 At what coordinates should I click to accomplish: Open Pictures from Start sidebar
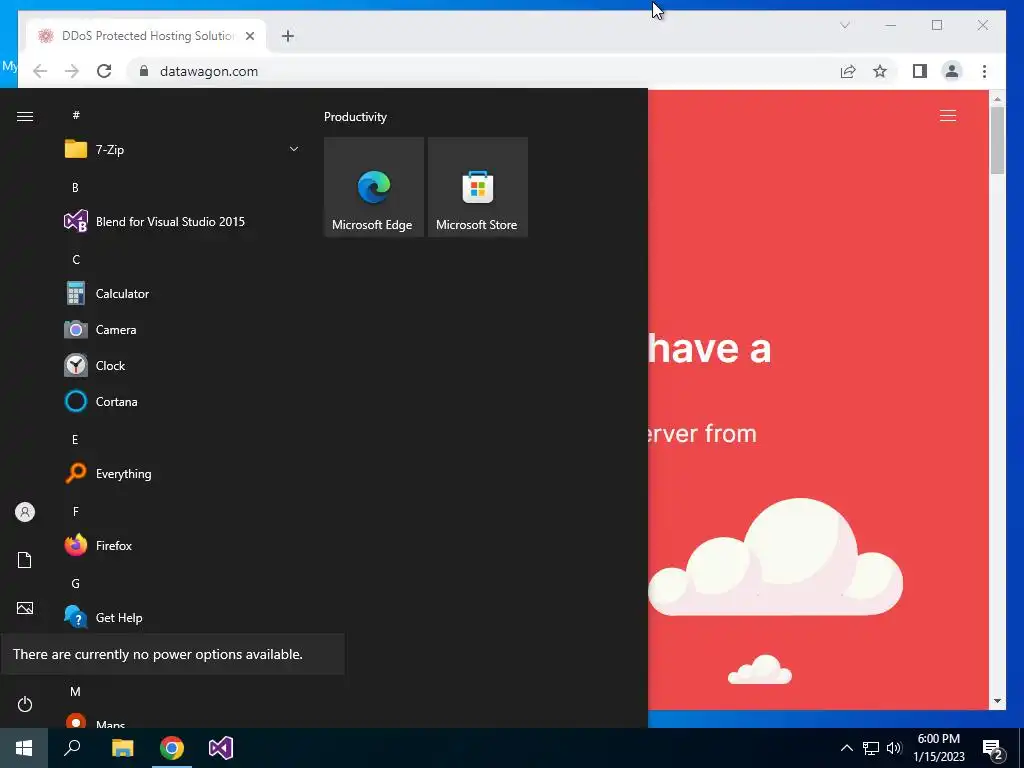click(25, 608)
